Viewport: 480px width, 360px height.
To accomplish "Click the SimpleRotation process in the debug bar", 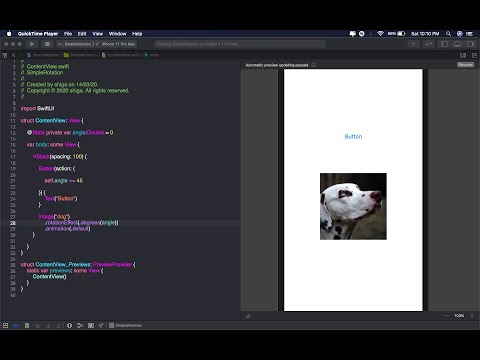I will point(125,325).
